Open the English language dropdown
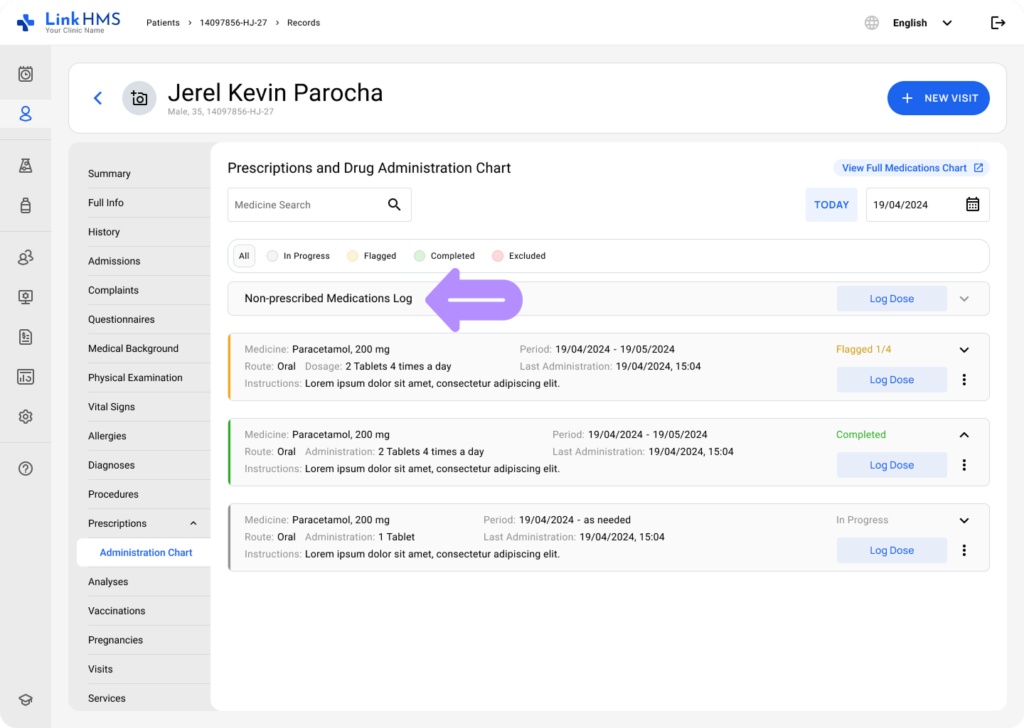 tap(922, 23)
